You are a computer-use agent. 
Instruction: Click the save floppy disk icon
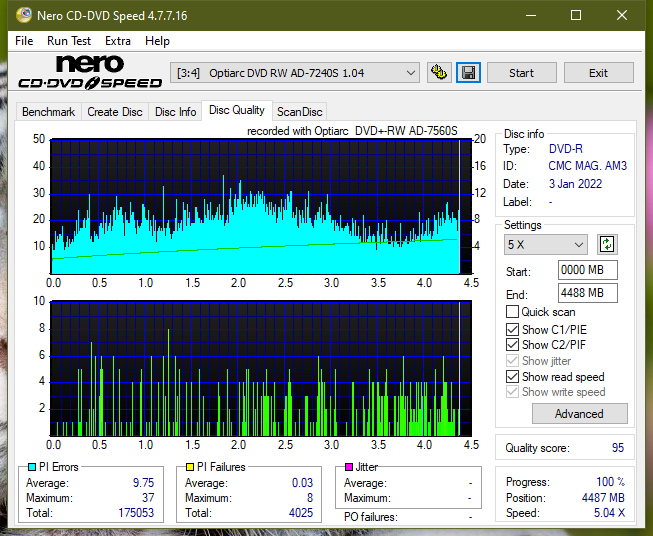click(x=469, y=73)
